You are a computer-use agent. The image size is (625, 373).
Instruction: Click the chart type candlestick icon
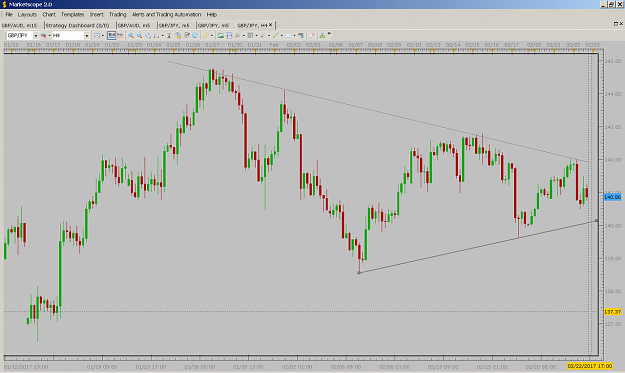tap(43, 35)
